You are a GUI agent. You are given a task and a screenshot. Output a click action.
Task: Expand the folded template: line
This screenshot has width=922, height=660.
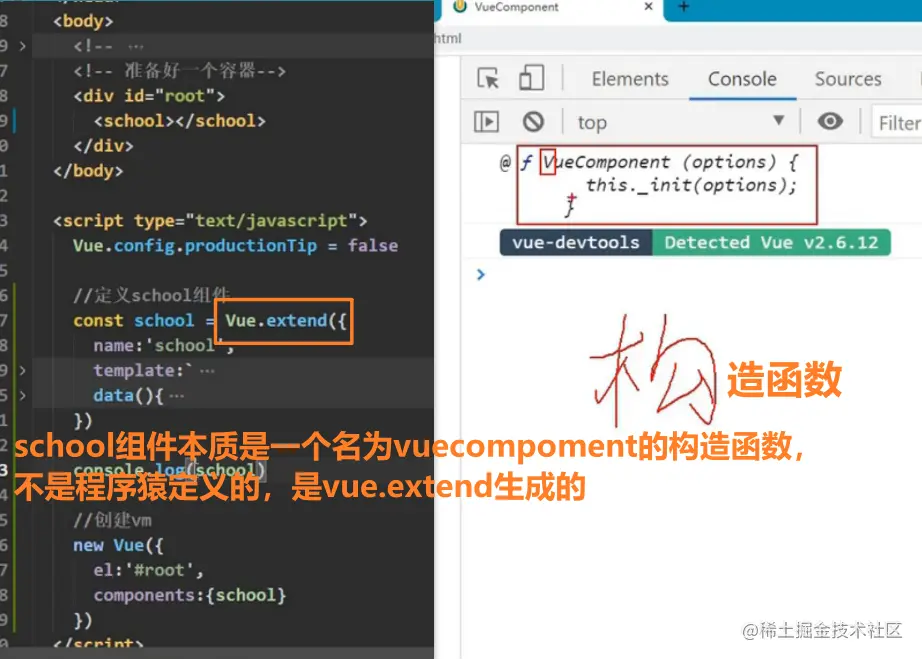(x=23, y=371)
